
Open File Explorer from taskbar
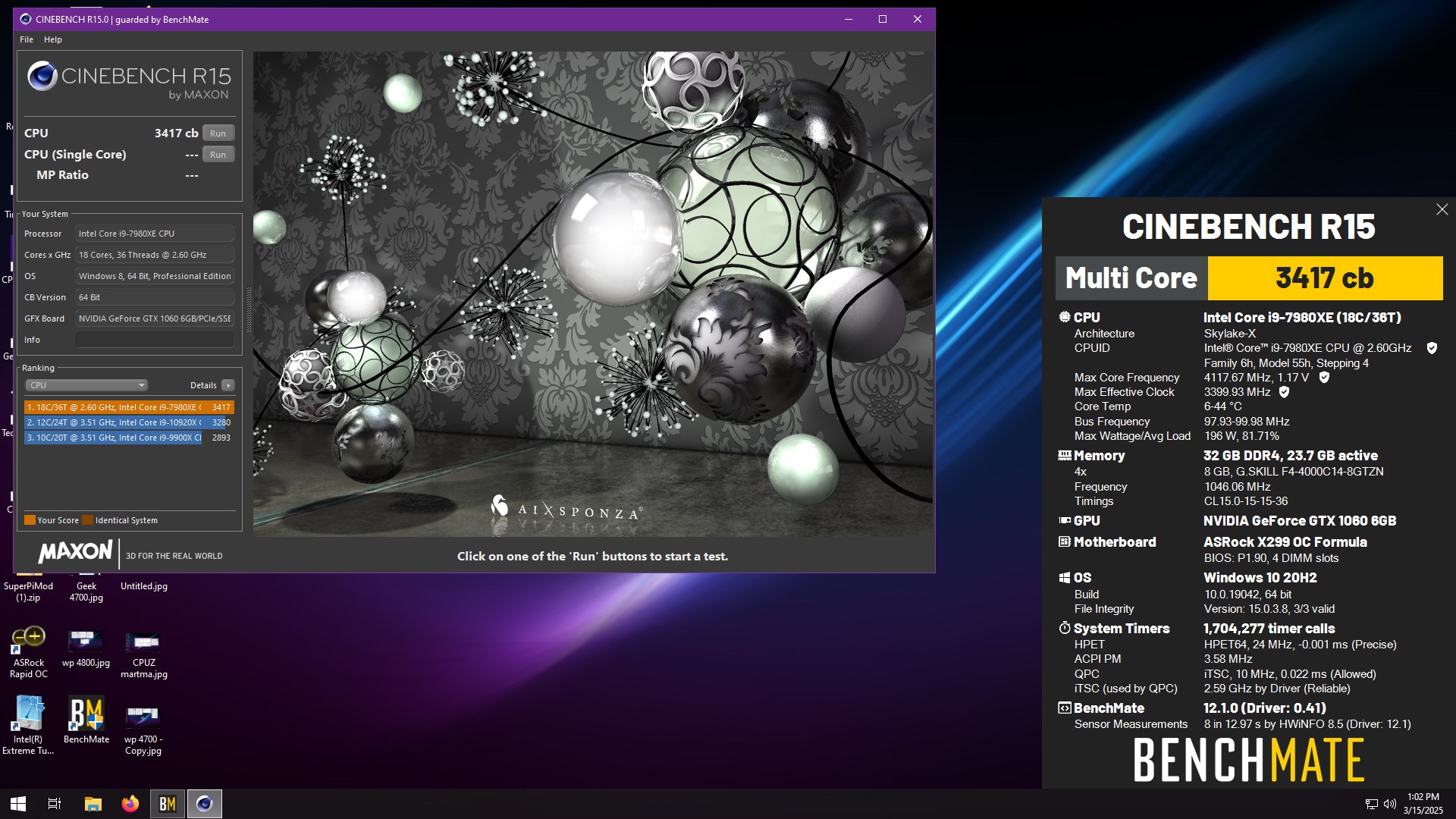pos(93,804)
